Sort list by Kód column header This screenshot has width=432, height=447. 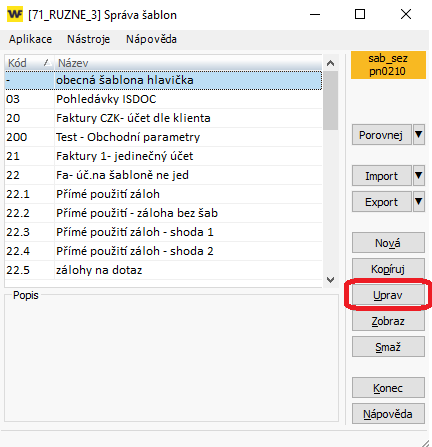pos(29,63)
